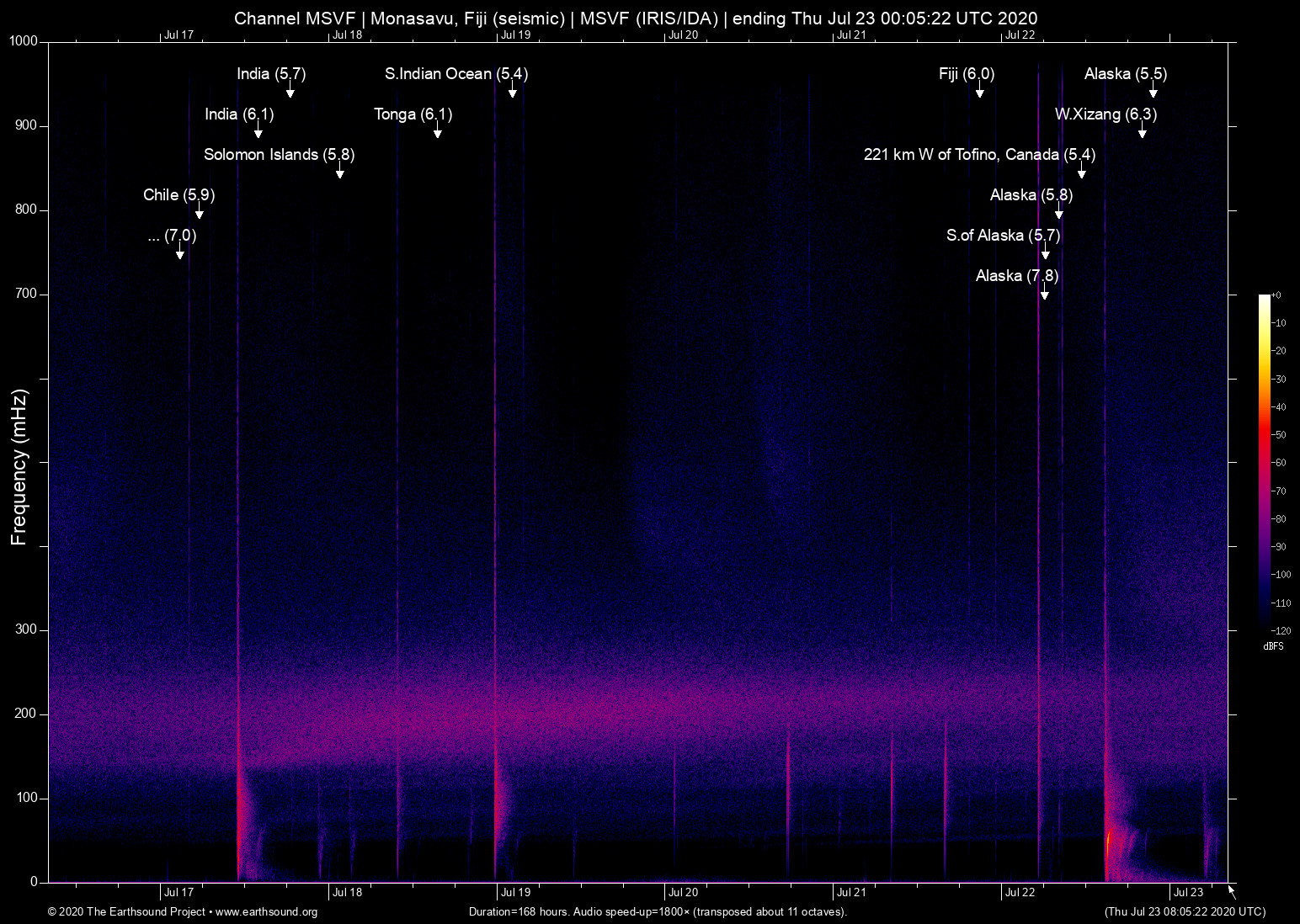This screenshot has height=924, width=1300.
Task: Select the W.Xizang (6.3) event arrow
Action: pos(1143,133)
